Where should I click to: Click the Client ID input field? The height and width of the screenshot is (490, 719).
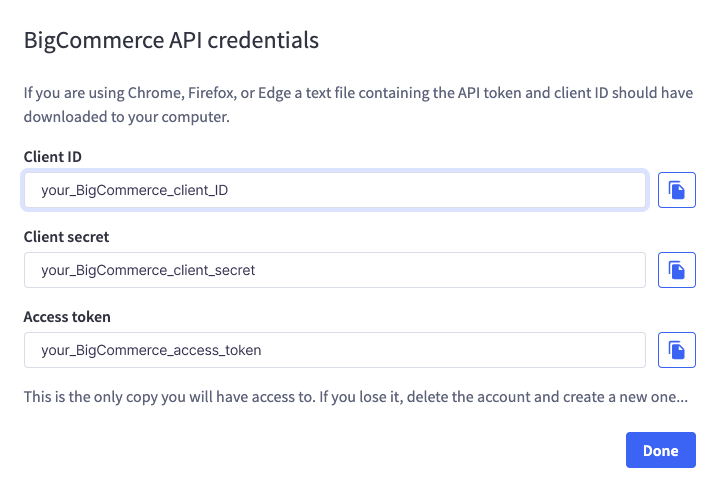[x=335, y=190]
